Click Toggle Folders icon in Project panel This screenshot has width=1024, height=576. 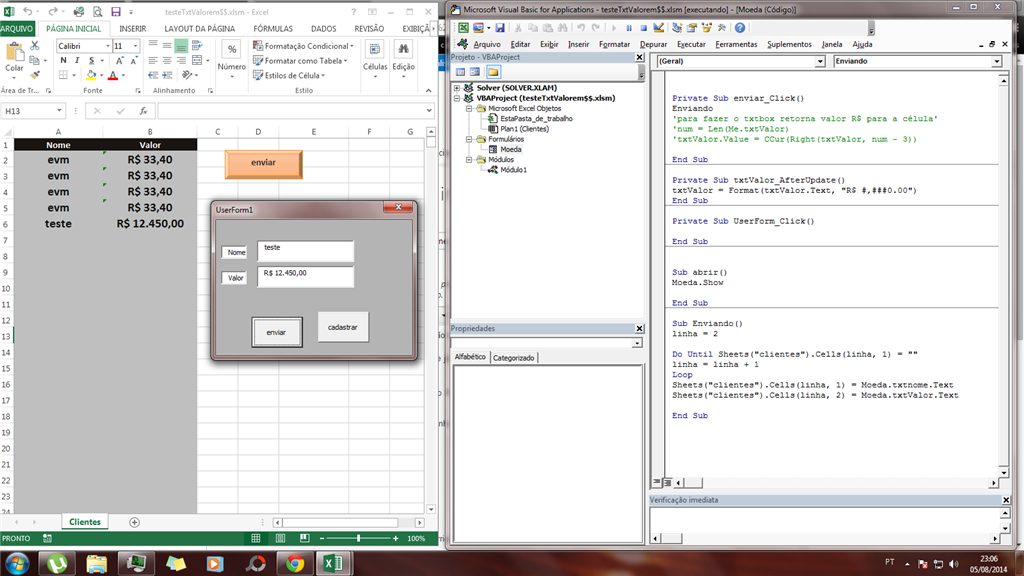493,72
